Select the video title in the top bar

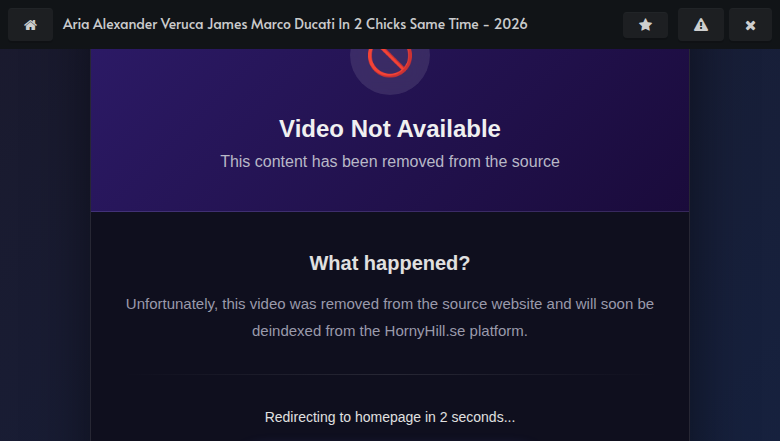(295, 24)
